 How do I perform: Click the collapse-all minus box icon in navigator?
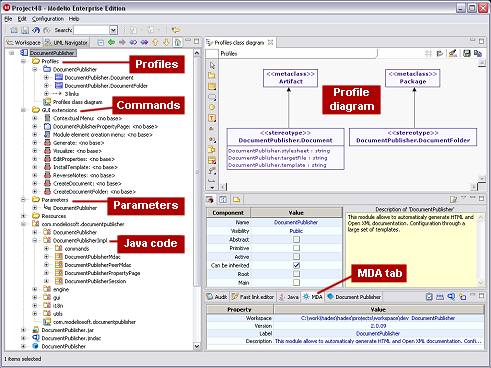pos(100,42)
